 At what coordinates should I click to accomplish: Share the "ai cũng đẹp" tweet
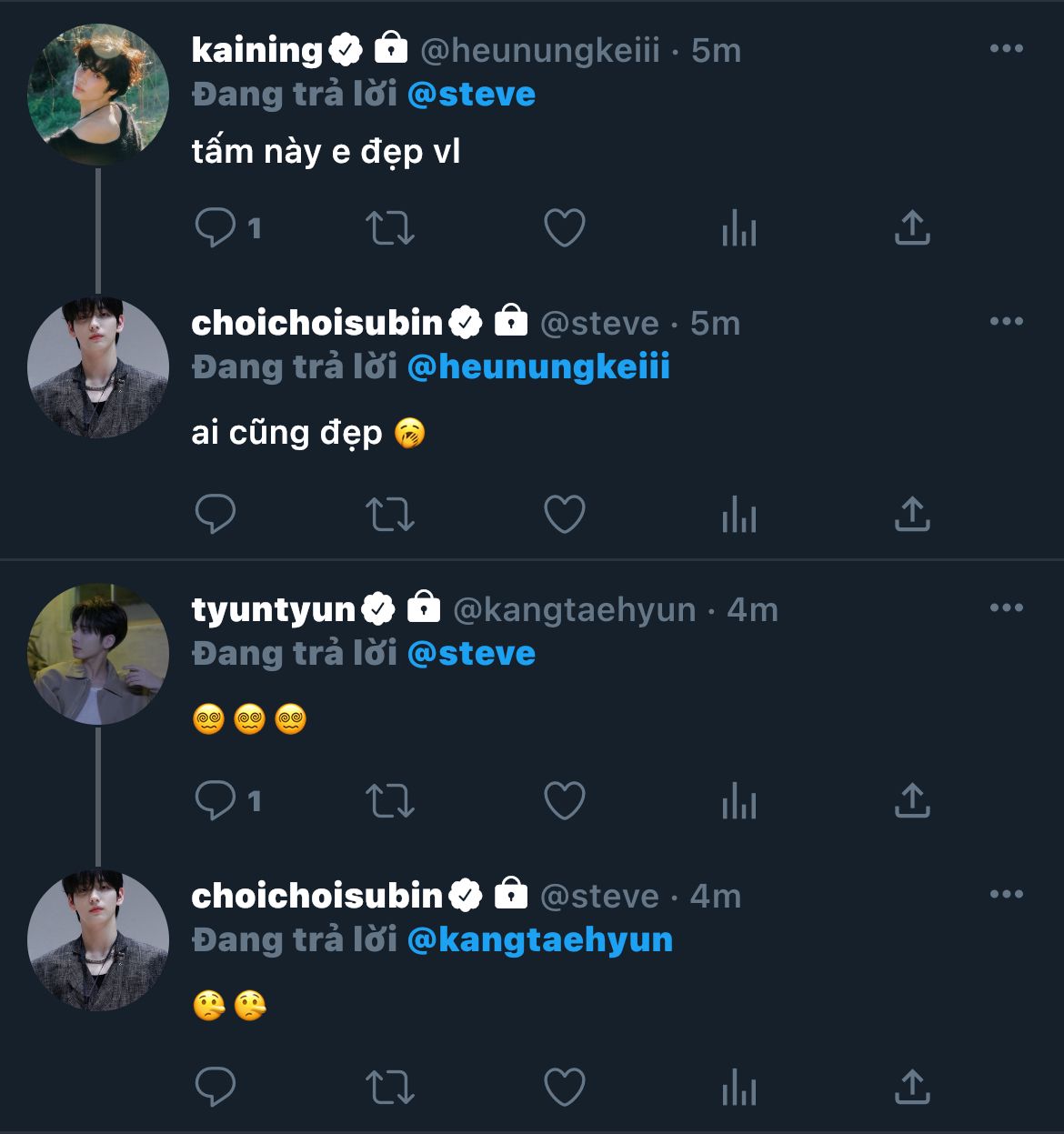pyautogui.click(x=912, y=514)
